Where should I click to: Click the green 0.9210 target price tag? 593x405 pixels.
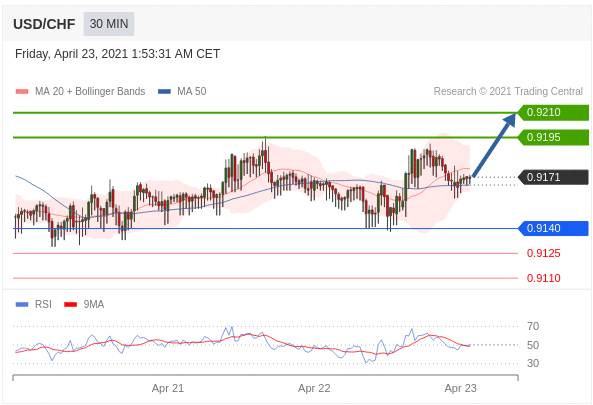tap(553, 112)
